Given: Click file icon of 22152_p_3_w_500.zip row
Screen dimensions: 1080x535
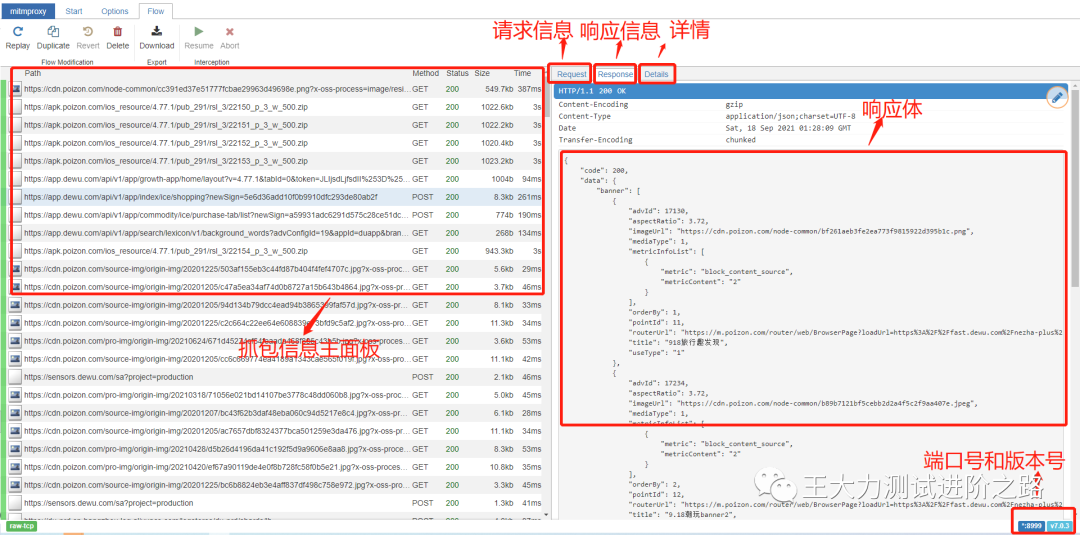Looking at the screenshot, I should click(16, 143).
